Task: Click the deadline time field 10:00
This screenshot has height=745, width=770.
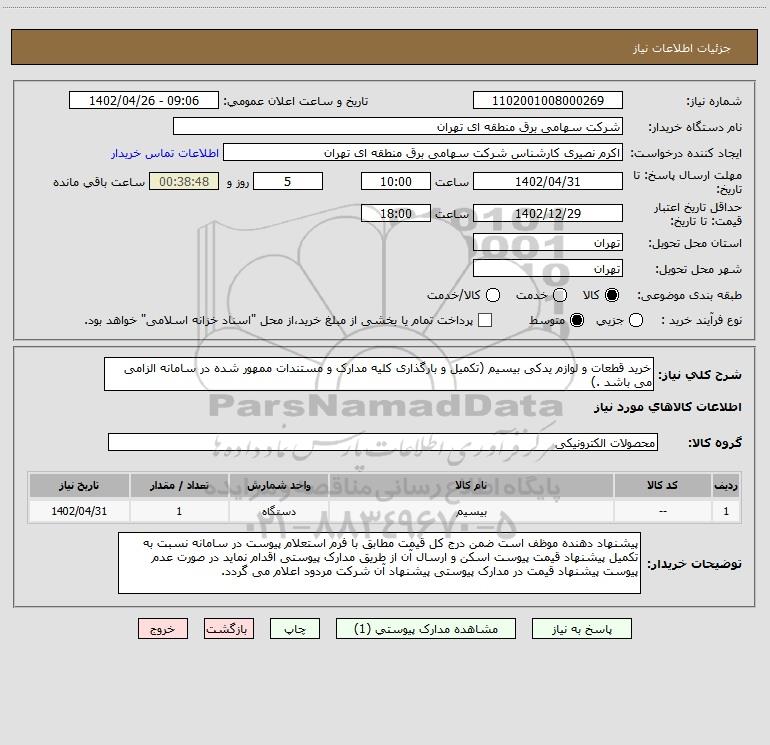Action: (396, 181)
